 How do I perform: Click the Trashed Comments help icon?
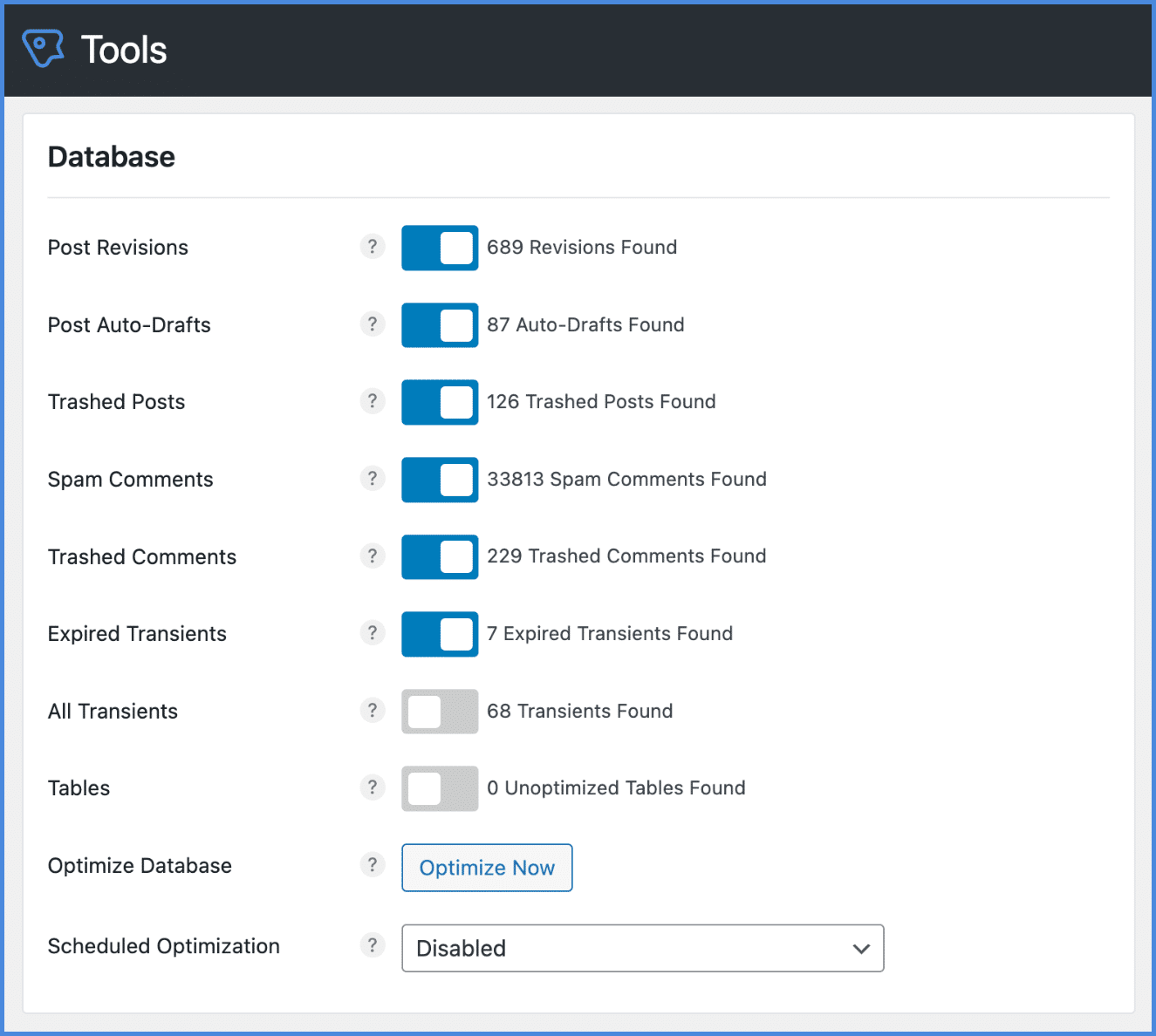(x=373, y=555)
